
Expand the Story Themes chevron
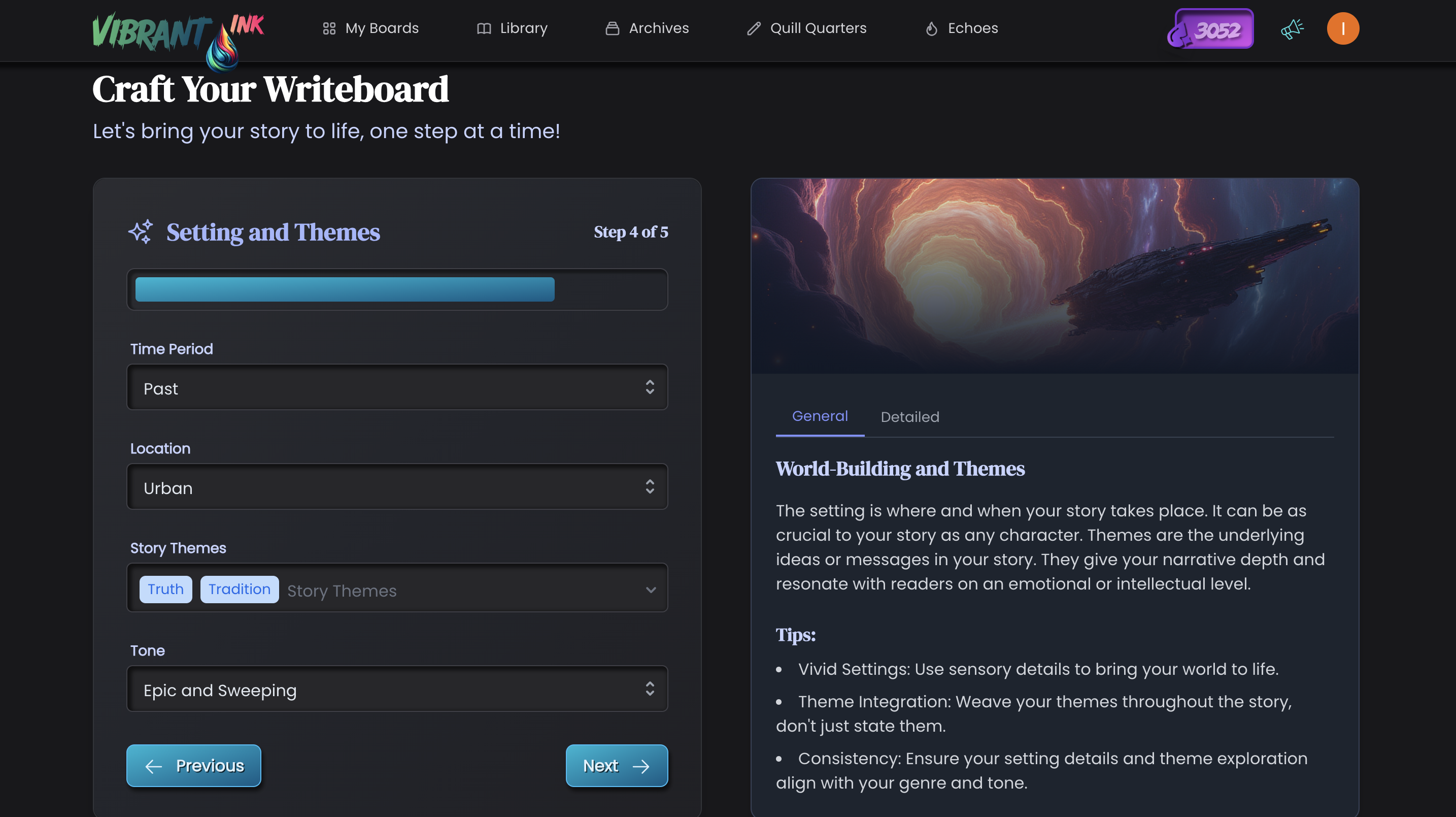coord(651,590)
